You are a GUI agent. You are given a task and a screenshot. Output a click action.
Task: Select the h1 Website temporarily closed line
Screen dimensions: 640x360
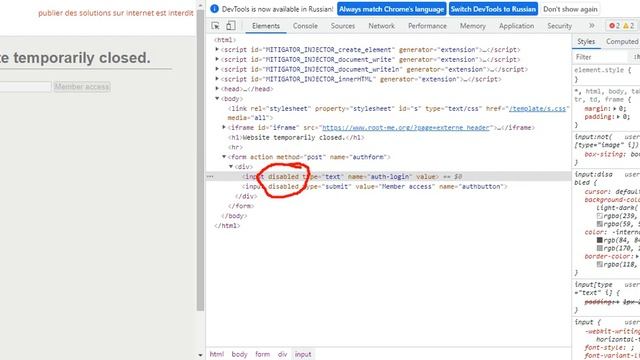[x=296, y=138]
